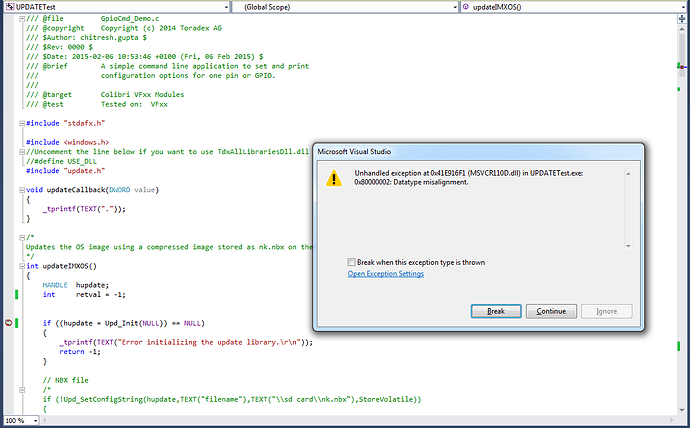Collapse the 'Updates the OS image' block comment

[x=22, y=238]
